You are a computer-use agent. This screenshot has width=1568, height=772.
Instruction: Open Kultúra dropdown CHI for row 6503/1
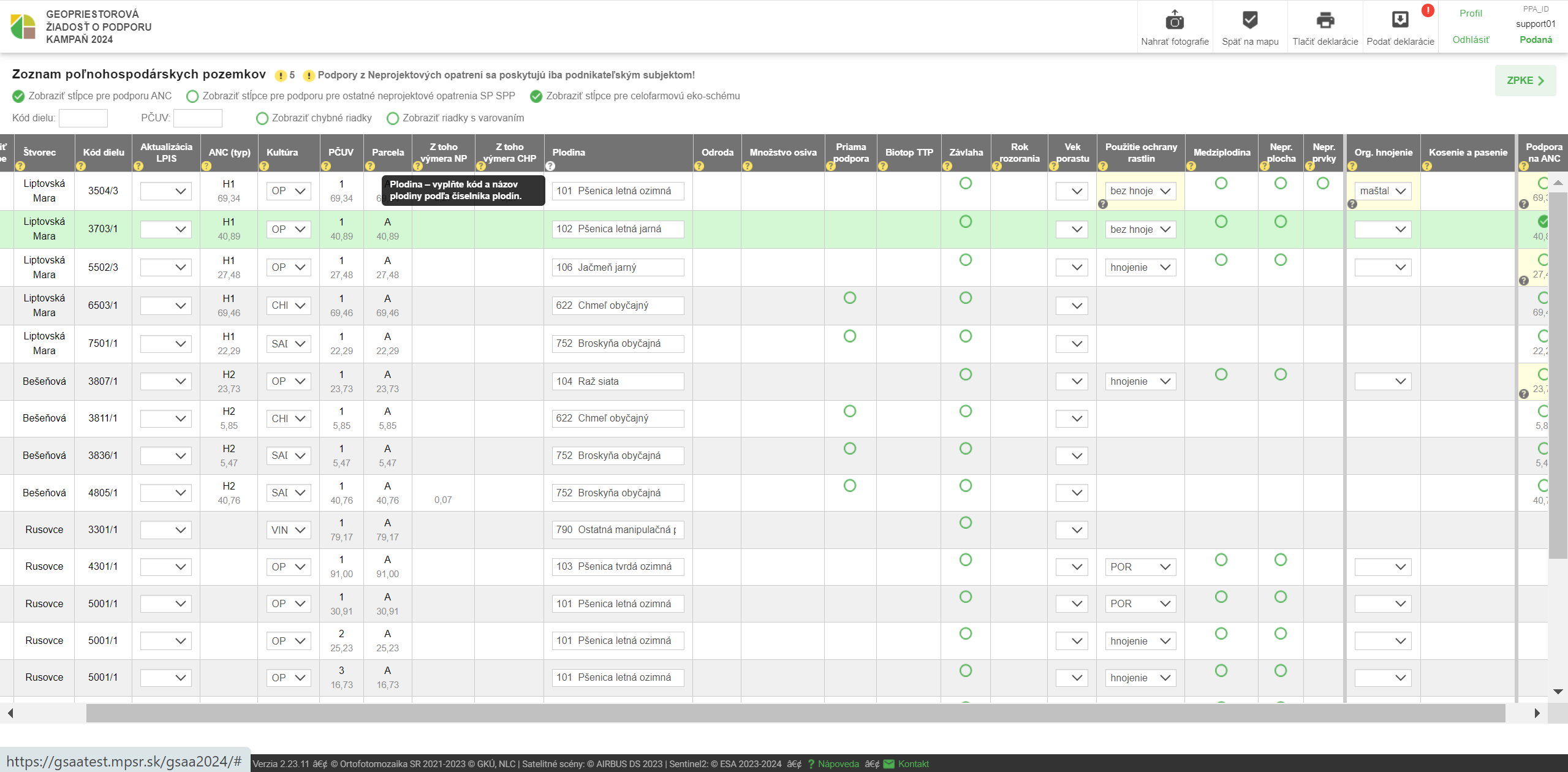point(289,306)
